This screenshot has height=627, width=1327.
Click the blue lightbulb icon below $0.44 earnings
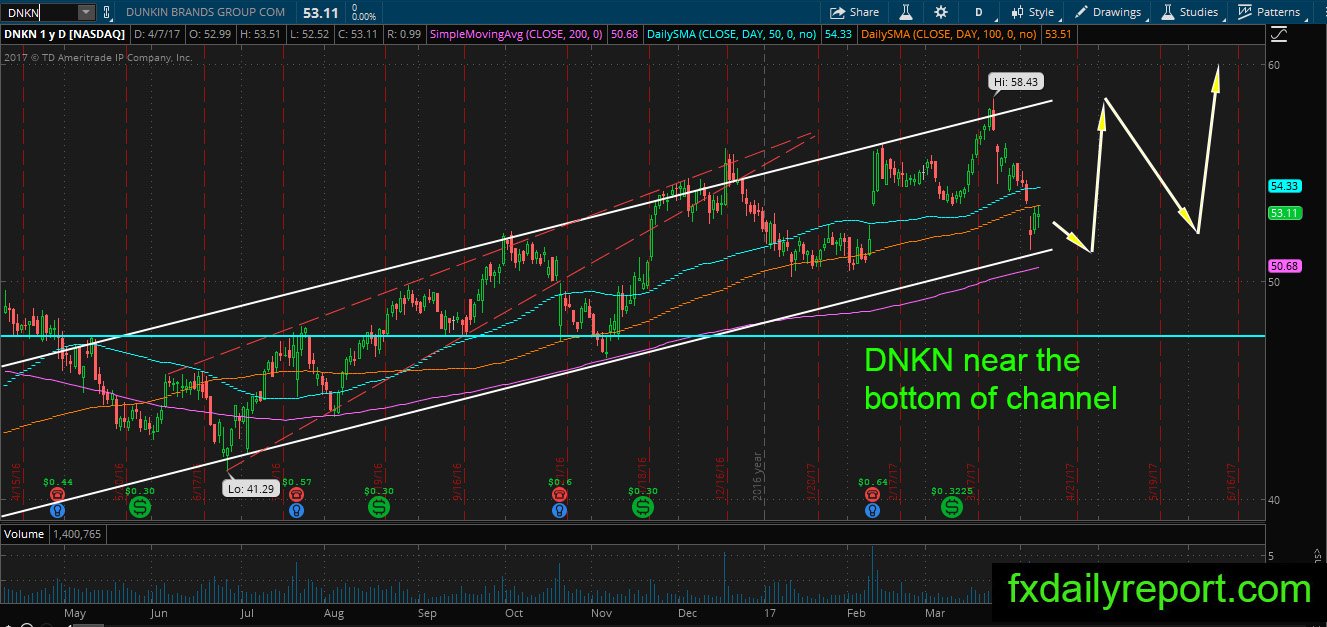tap(57, 509)
